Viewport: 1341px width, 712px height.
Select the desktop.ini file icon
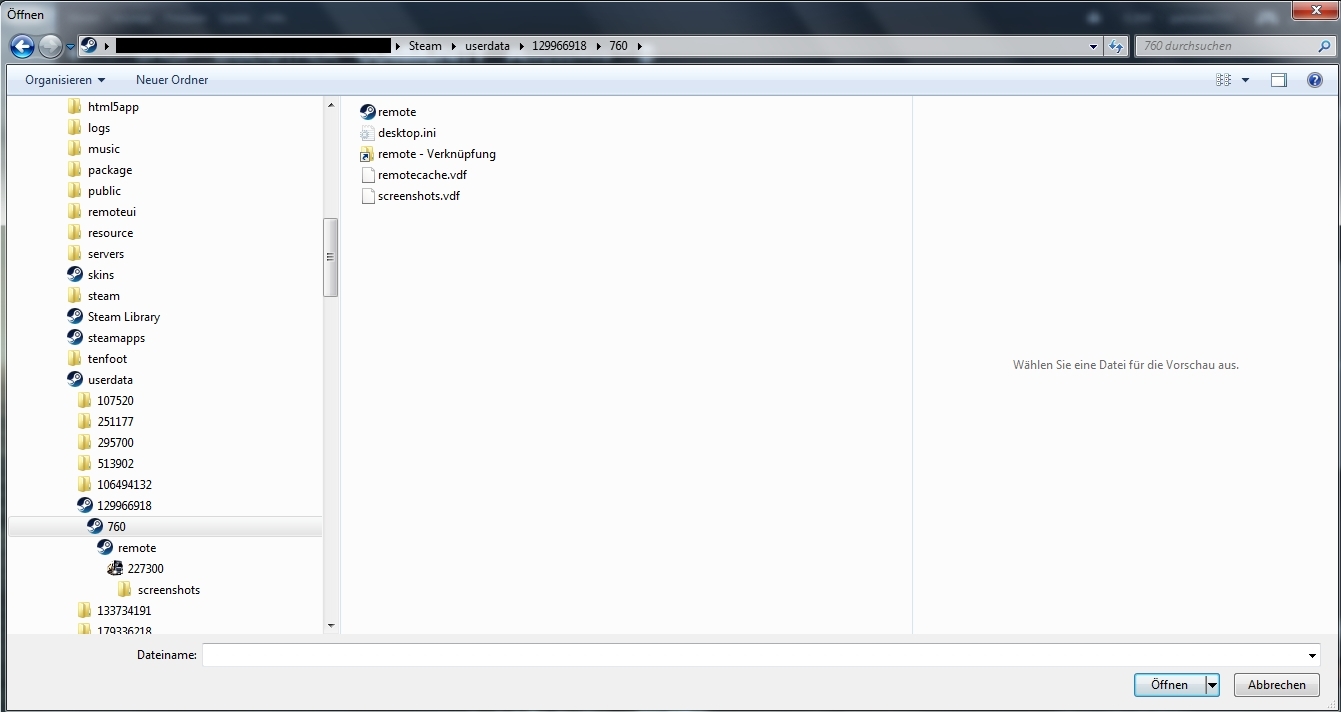pyautogui.click(x=367, y=133)
